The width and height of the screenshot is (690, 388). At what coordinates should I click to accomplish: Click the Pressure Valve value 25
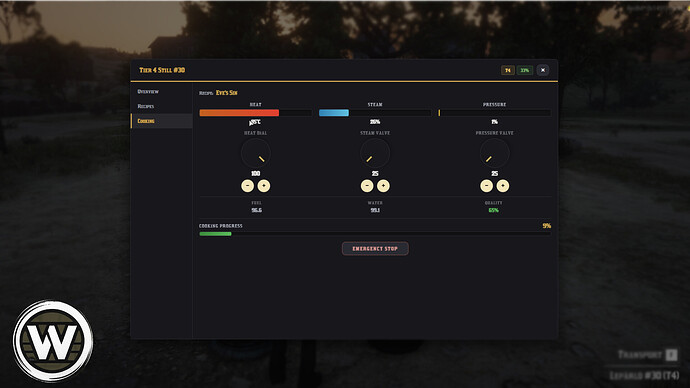pyautogui.click(x=495, y=174)
